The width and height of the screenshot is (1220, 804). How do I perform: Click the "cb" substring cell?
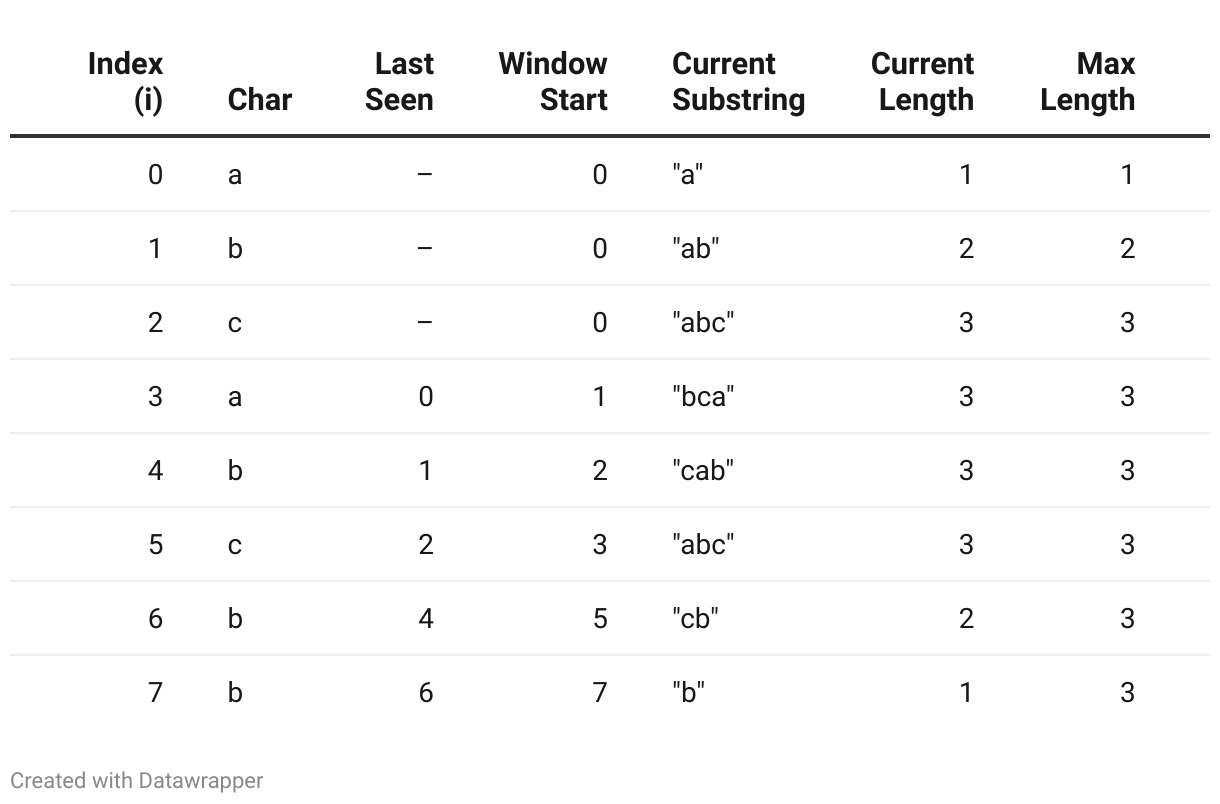pyautogui.click(x=695, y=619)
